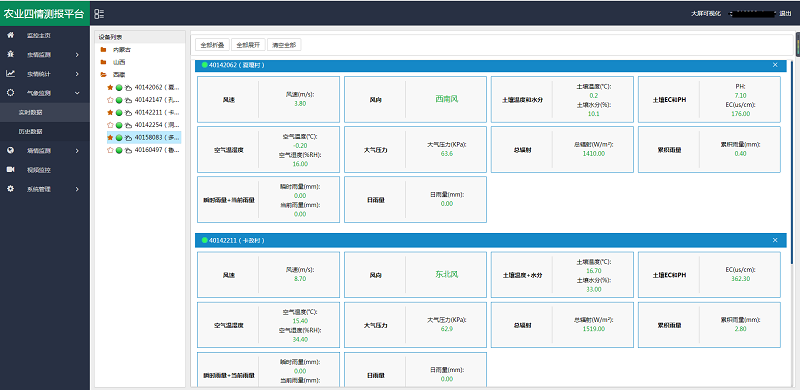Click the globe soil-moisture monitoring icon
The height and width of the screenshot is (390, 800).
click(x=11, y=151)
